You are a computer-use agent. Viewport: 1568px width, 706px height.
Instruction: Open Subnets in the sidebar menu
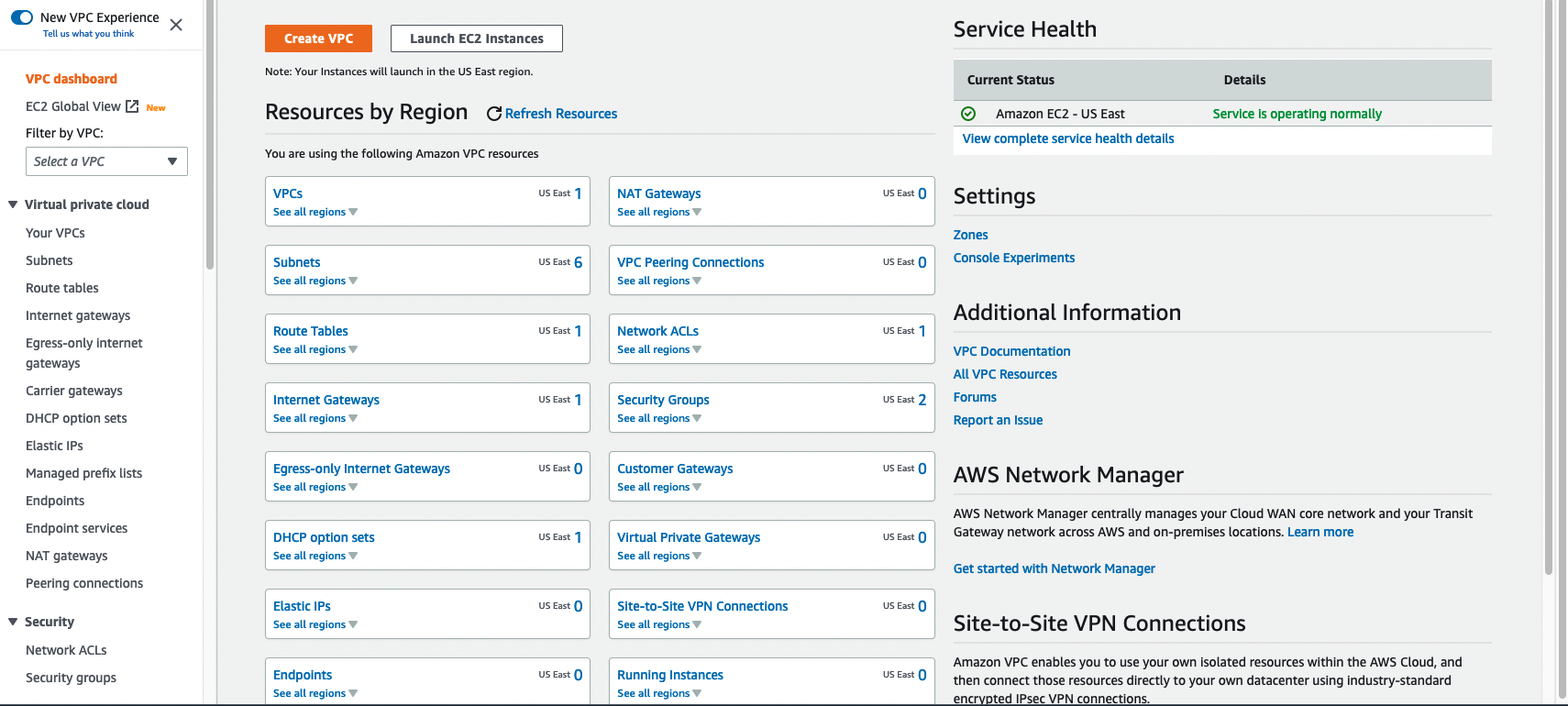pos(50,260)
